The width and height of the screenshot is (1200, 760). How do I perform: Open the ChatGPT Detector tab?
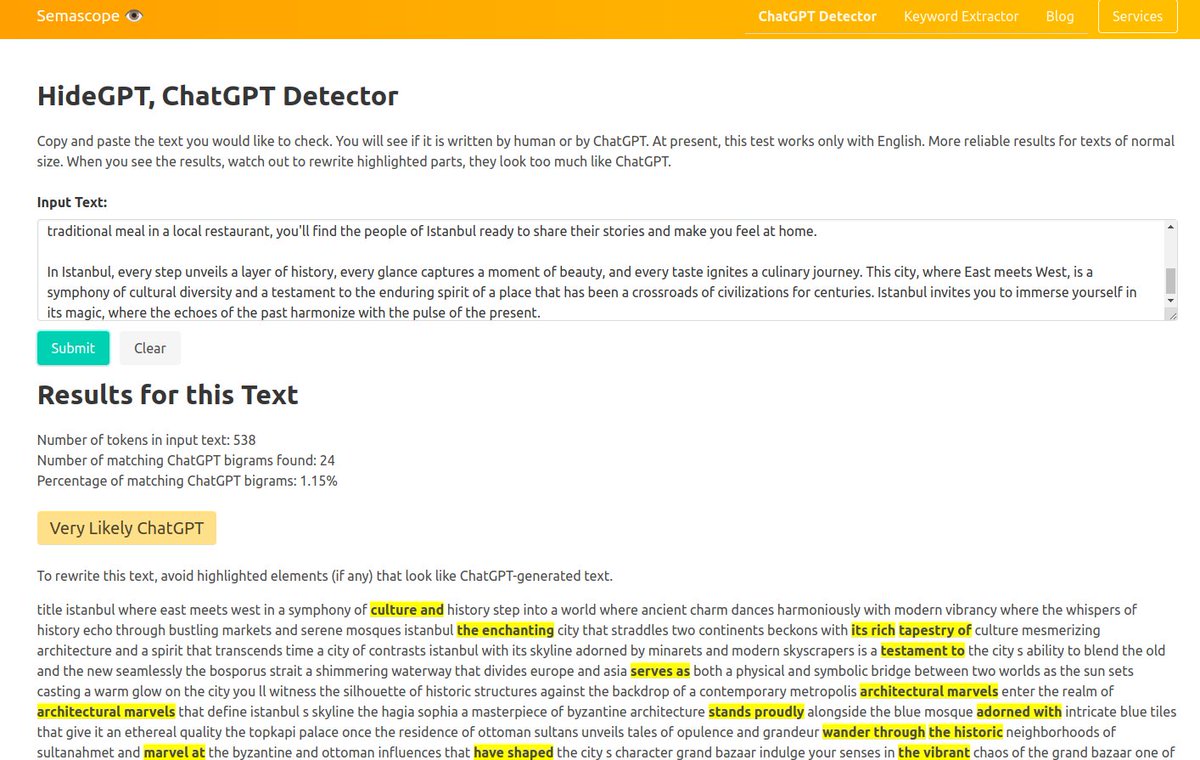(x=817, y=16)
